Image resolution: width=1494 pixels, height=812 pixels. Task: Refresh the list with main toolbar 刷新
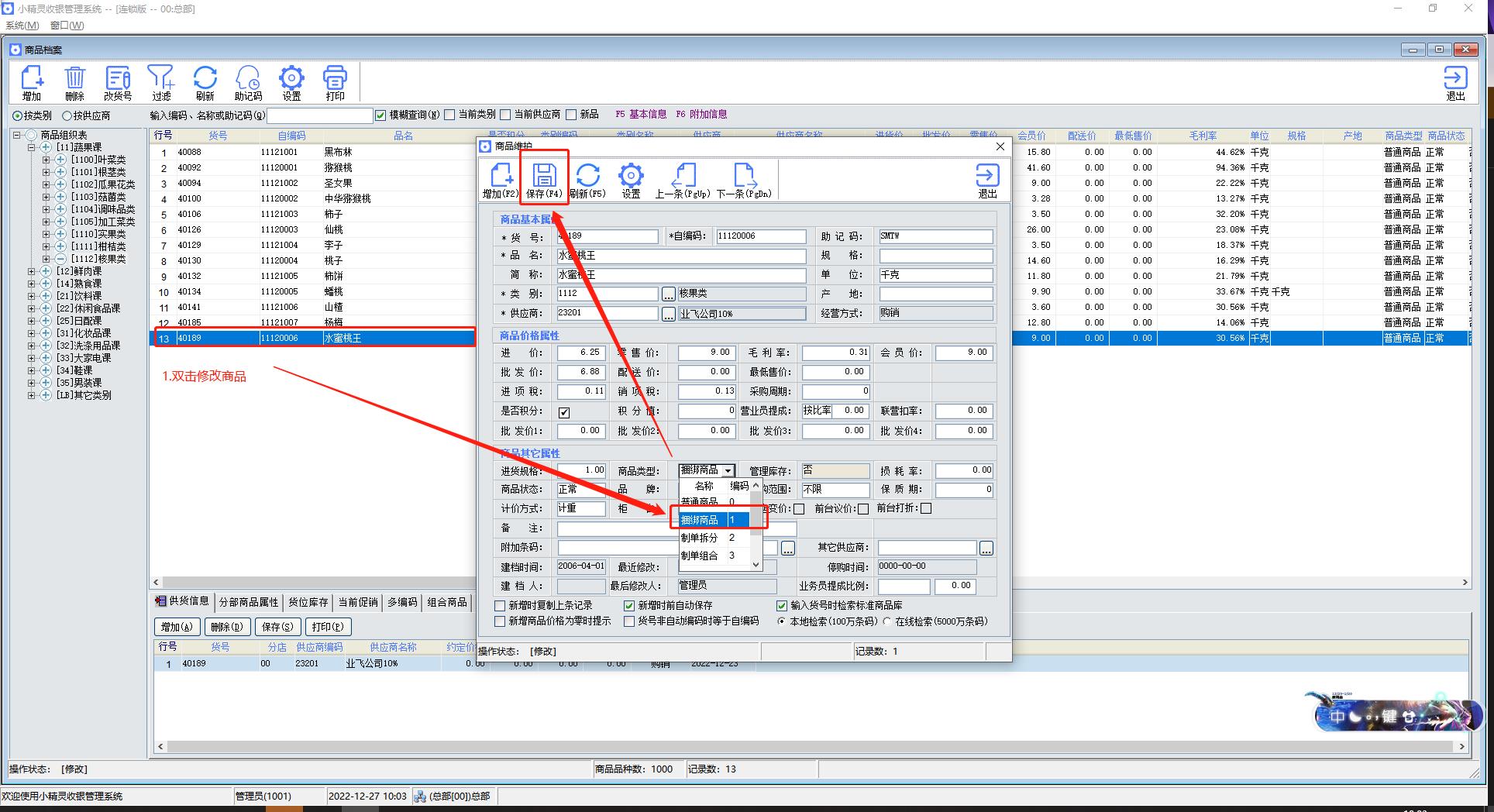(205, 82)
